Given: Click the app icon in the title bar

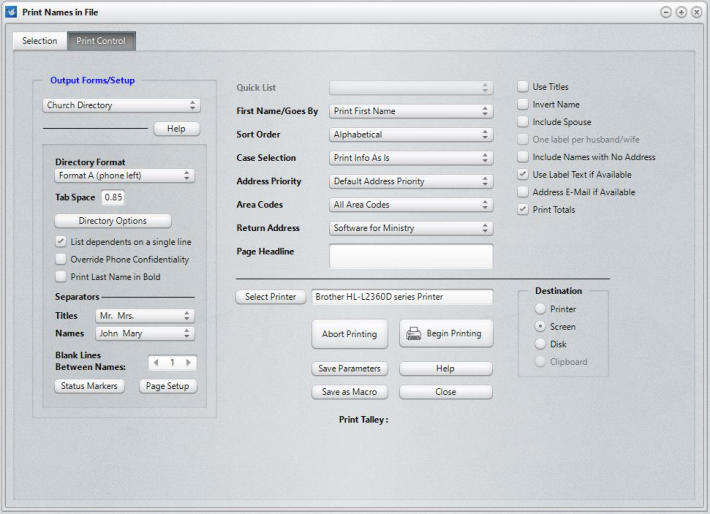Looking at the screenshot, I should tap(12, 11).
